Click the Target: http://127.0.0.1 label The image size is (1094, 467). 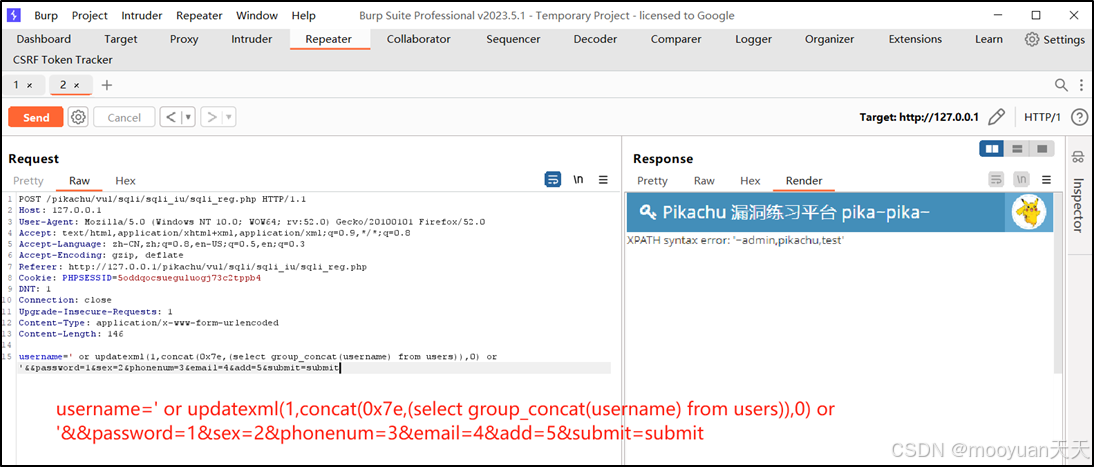coord(919,117)
